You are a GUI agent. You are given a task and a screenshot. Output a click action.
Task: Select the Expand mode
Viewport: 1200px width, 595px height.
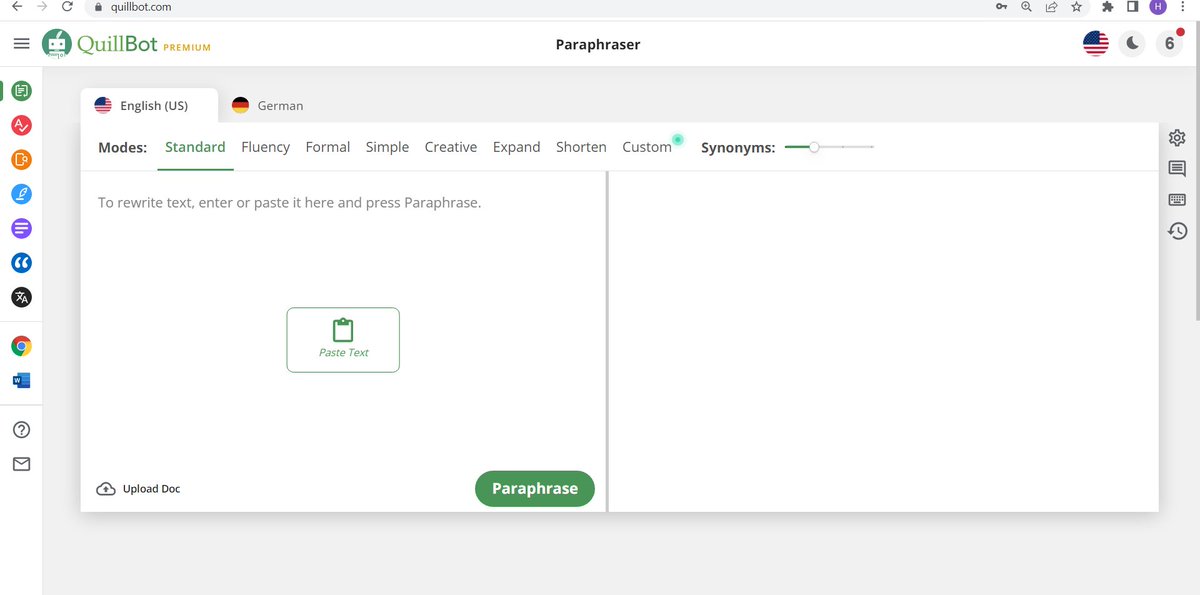pyautogui.click(x=516, y=147)
